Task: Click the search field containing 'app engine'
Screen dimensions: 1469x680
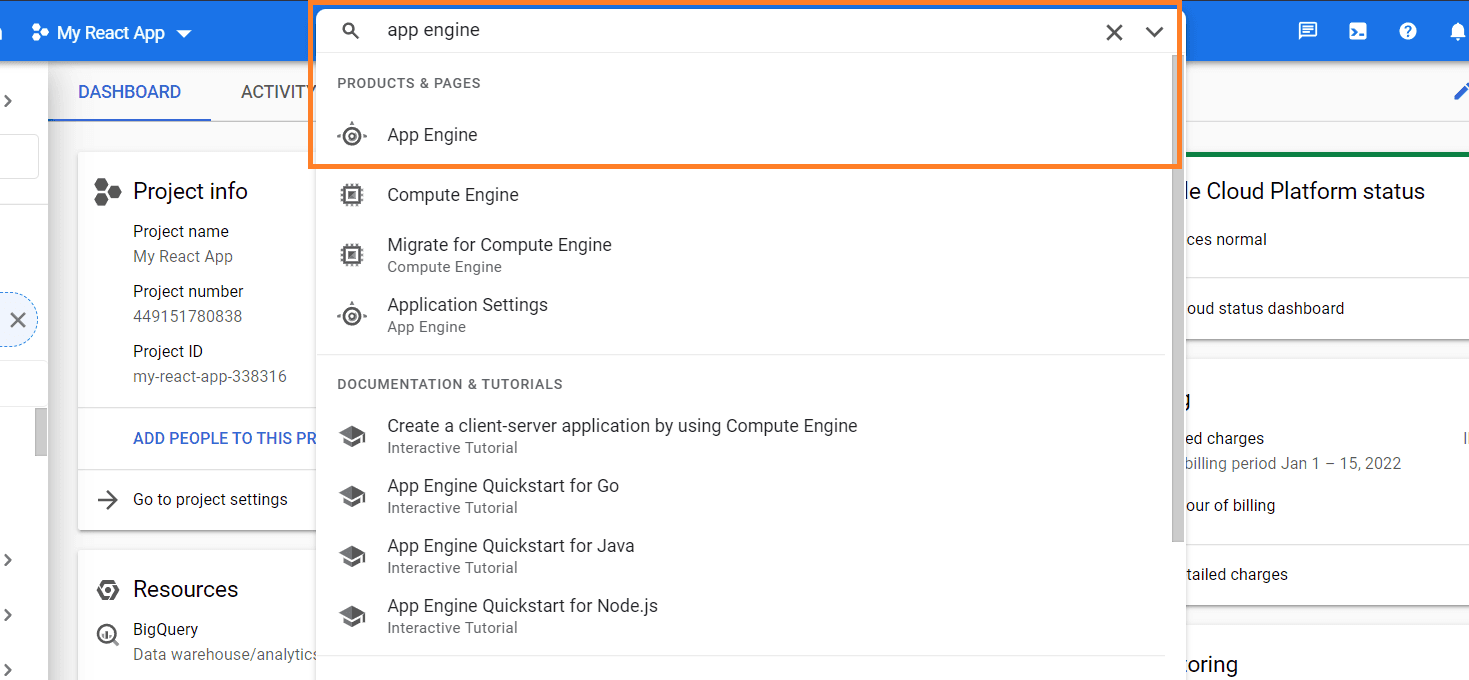Action: pyautogui.click(x=738, y=31)
